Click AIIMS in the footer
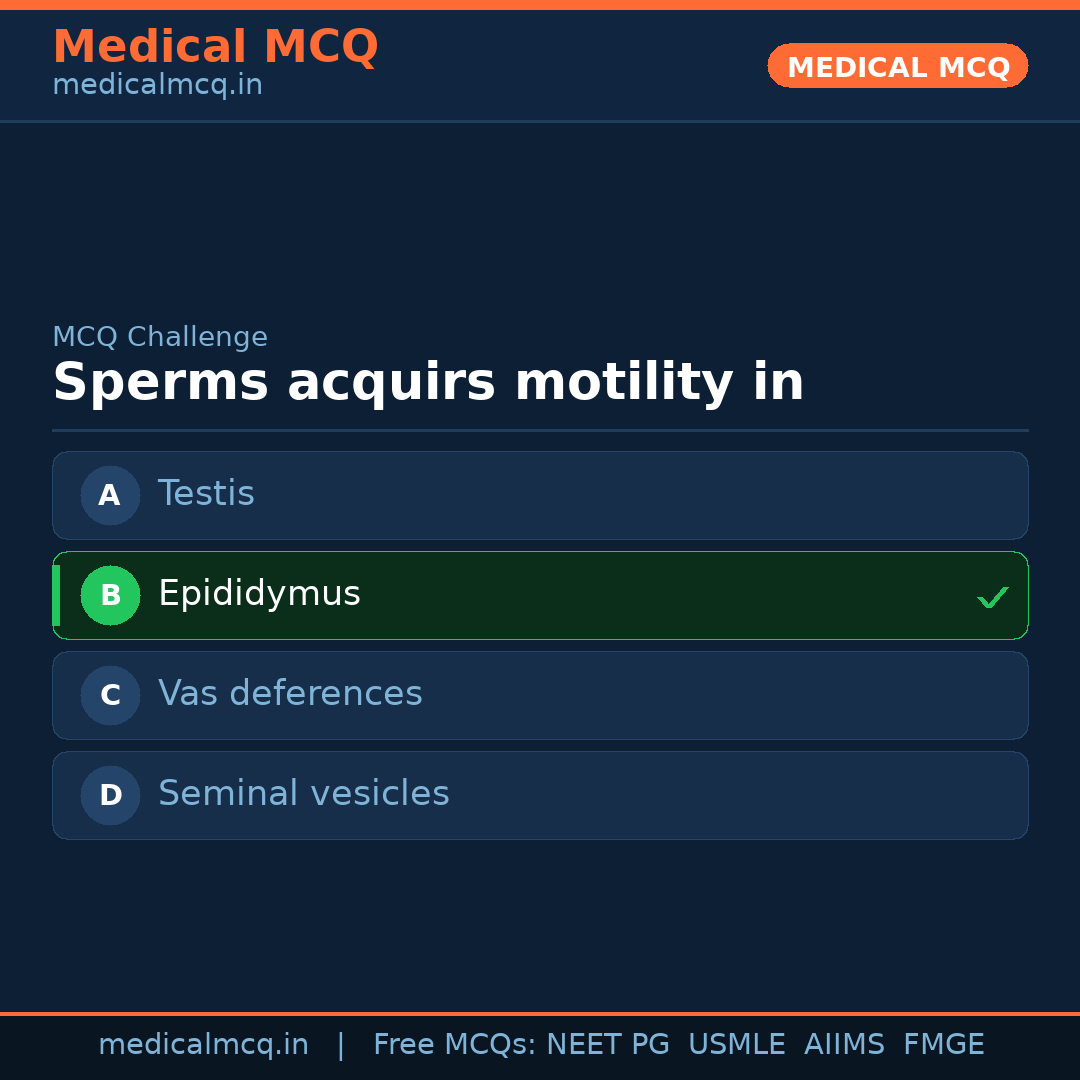This screenshot has width=1080, height=1080. 844,1045
